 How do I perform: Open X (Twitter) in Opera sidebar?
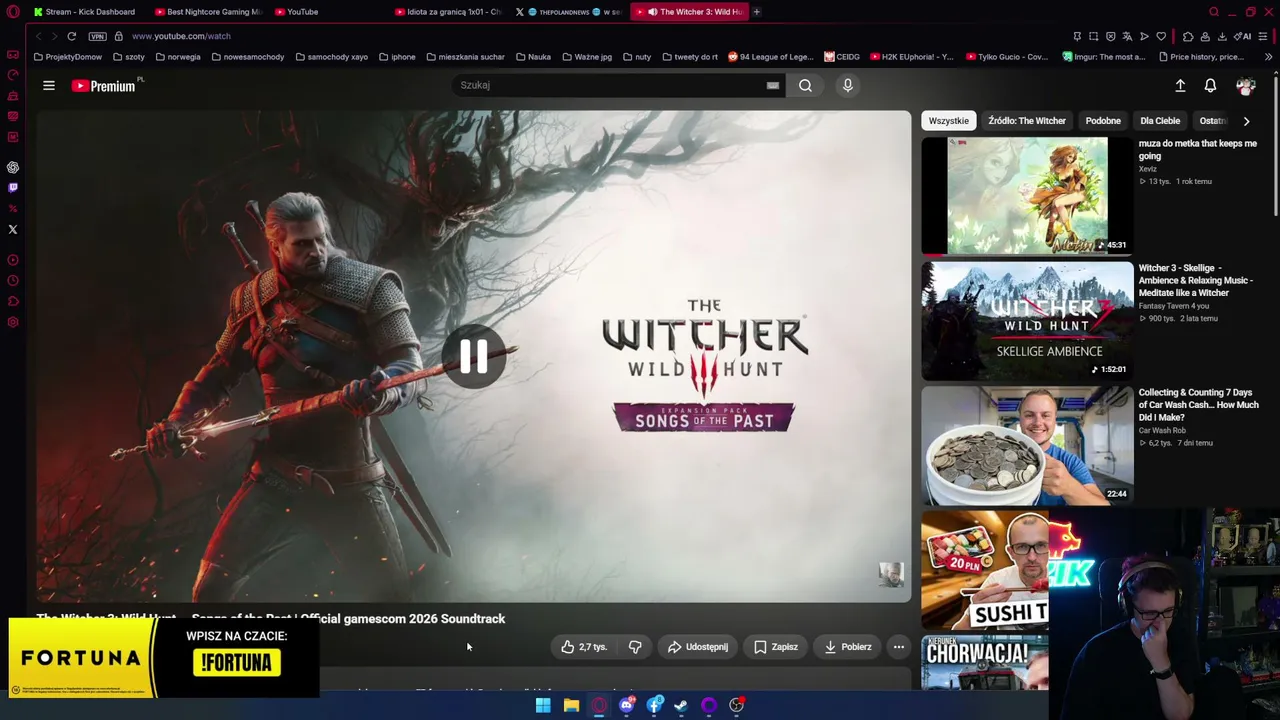pyautogui.click(x=13, y=230)
